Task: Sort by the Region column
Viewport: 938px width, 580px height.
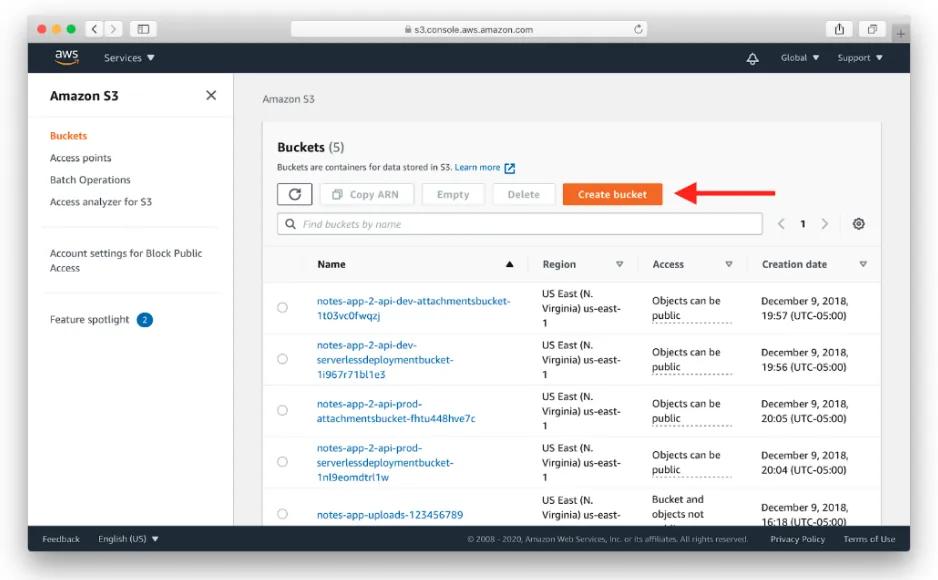Action: pyautogui.click(x=620, y=264)
